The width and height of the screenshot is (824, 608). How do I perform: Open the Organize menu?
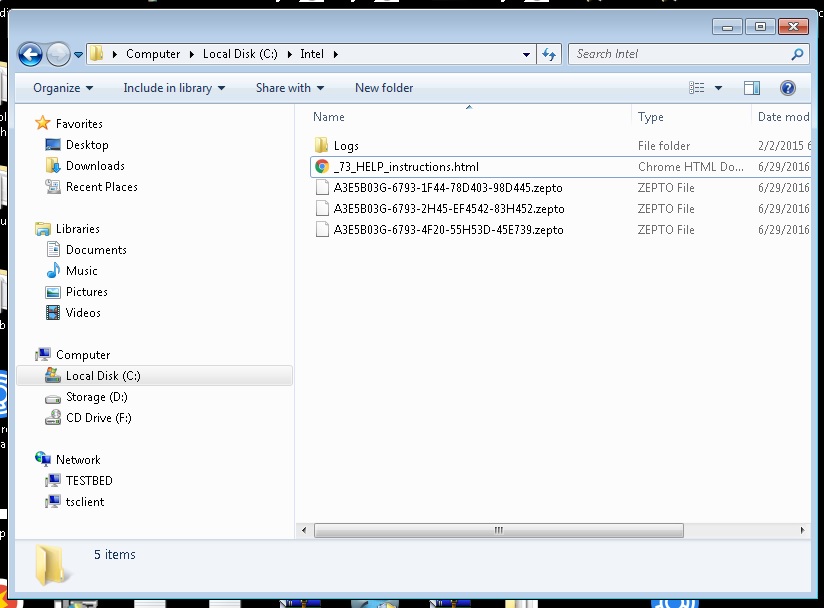click(63, 88)
